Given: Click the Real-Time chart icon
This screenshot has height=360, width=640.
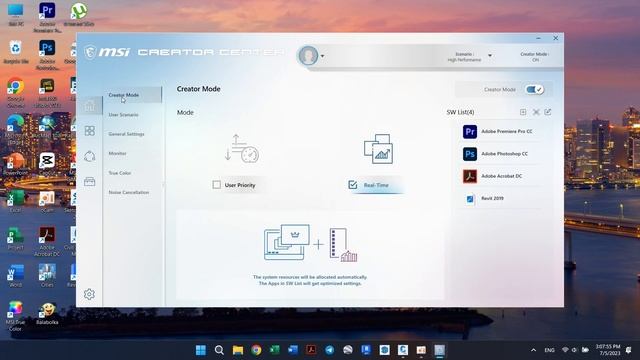Looking at the screenshot, I should tap(378, 149).
